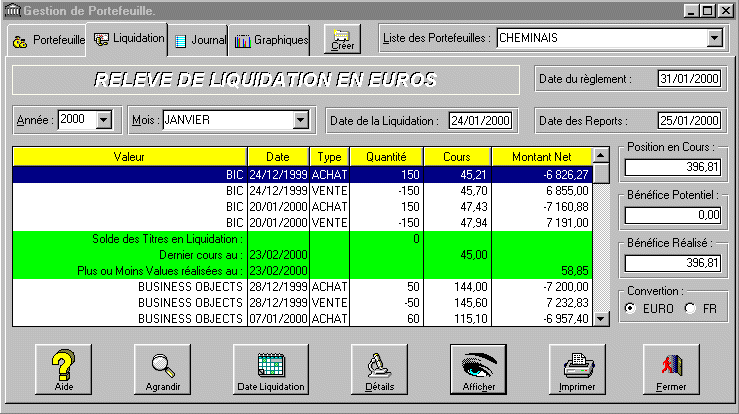Expand the Année dropdown
The height and width of the screenshot is (414, 739).
click(x=104, y=120)
